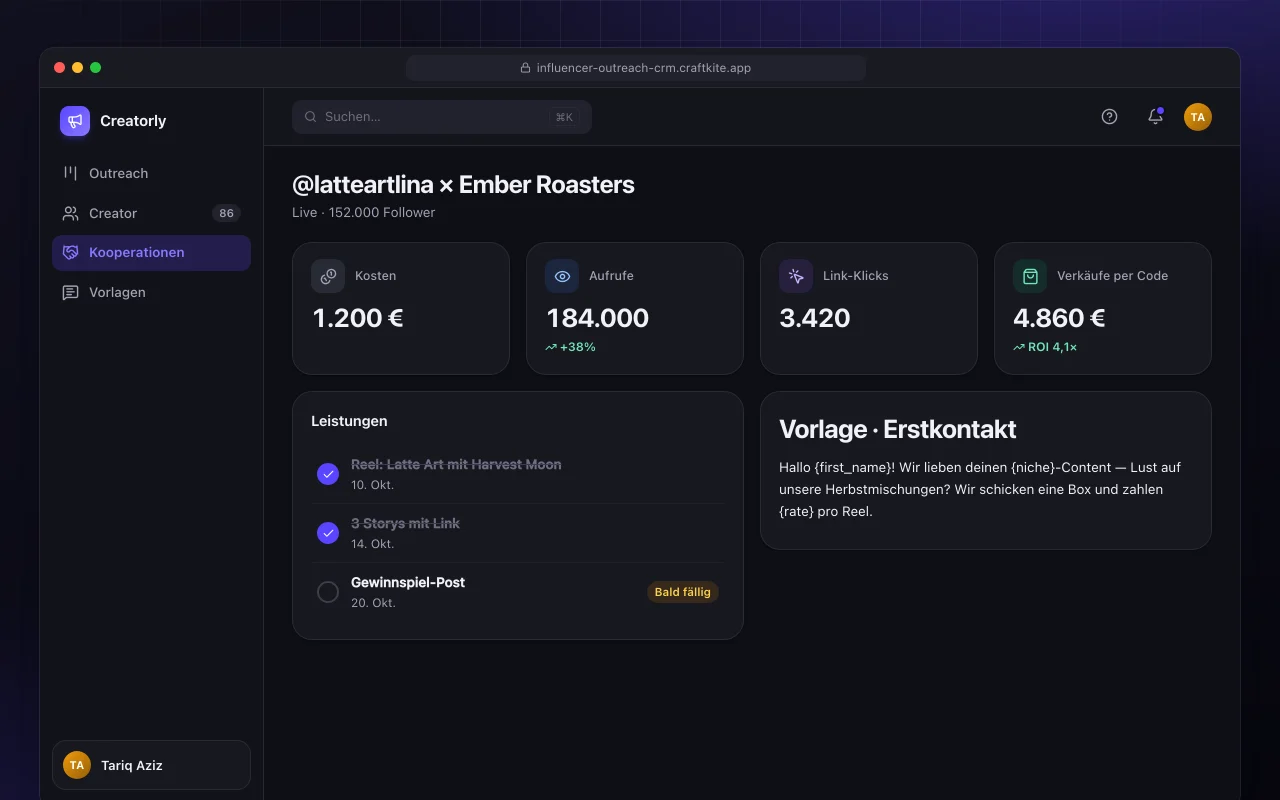Click the 1.200 € cost value
Screen dimensions: 1280x800
pyautogui.click(x=358, y=318)
